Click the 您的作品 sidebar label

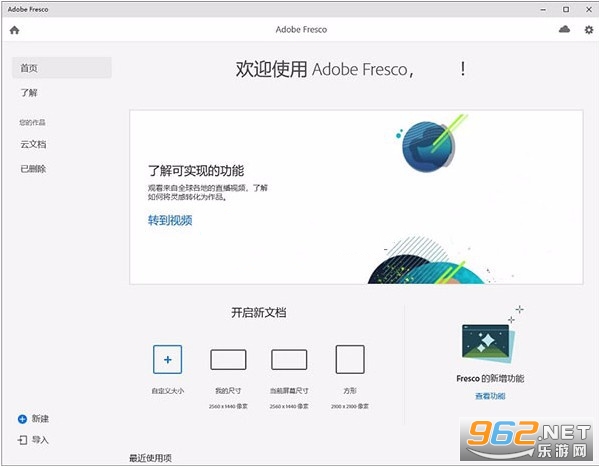[x=32, y=122]
